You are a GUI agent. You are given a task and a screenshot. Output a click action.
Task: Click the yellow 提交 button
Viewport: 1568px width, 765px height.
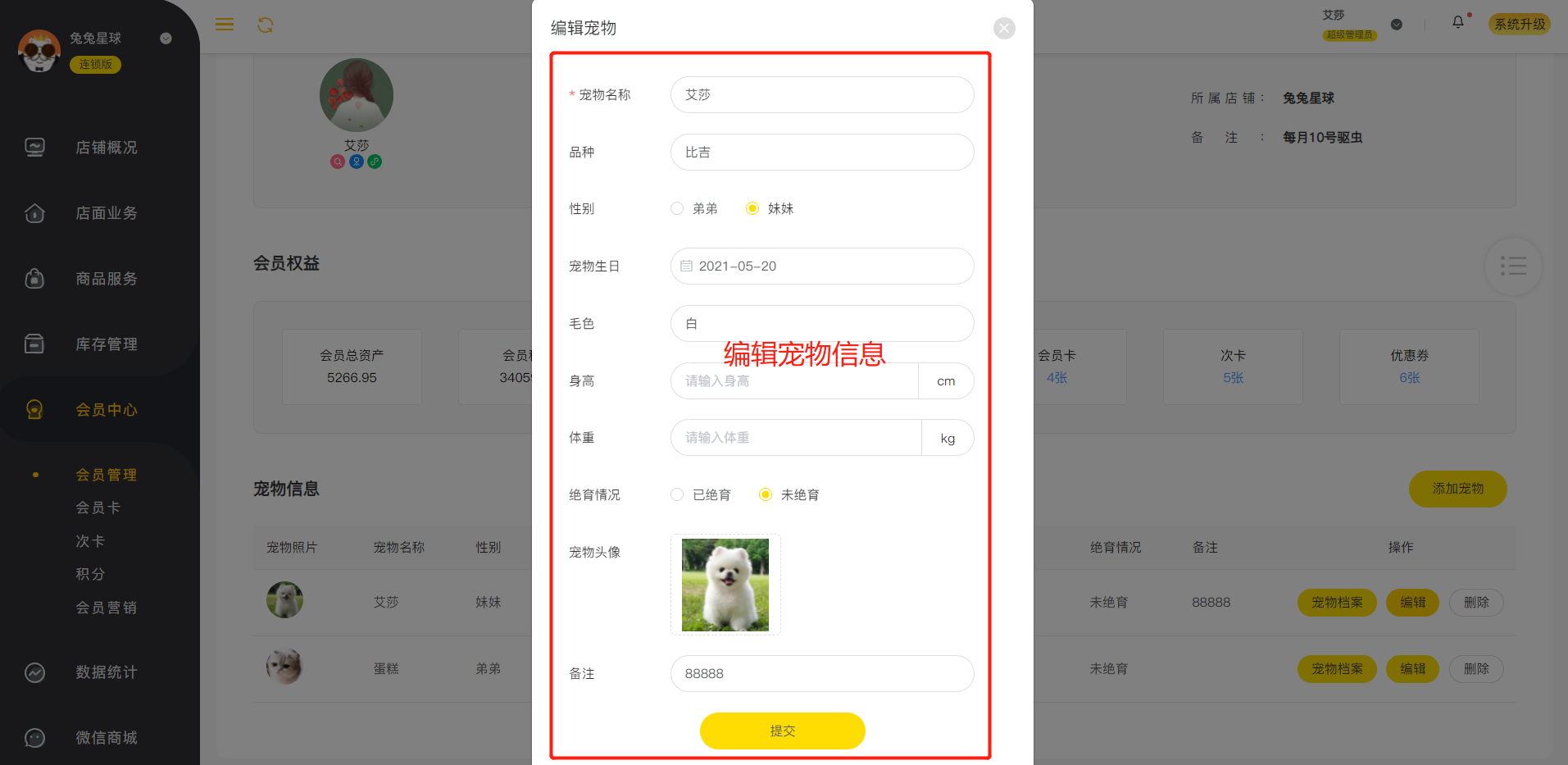coord(783,731)
